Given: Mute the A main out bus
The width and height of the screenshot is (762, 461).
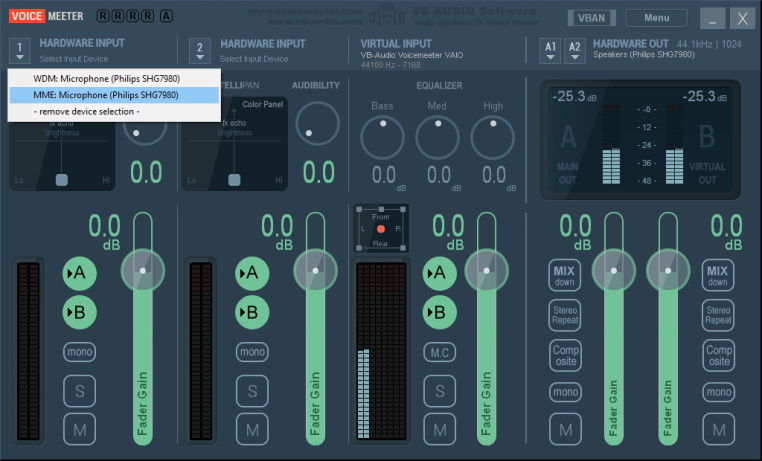Looking at the screenshot, I should pos(565,429).
